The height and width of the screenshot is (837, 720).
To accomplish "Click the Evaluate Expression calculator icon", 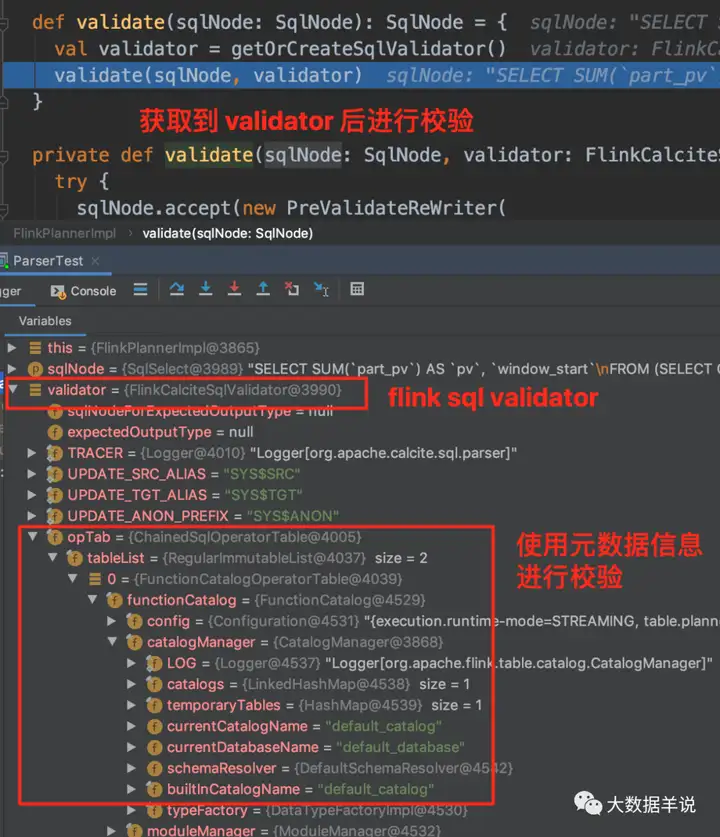I will click(357, 289).
